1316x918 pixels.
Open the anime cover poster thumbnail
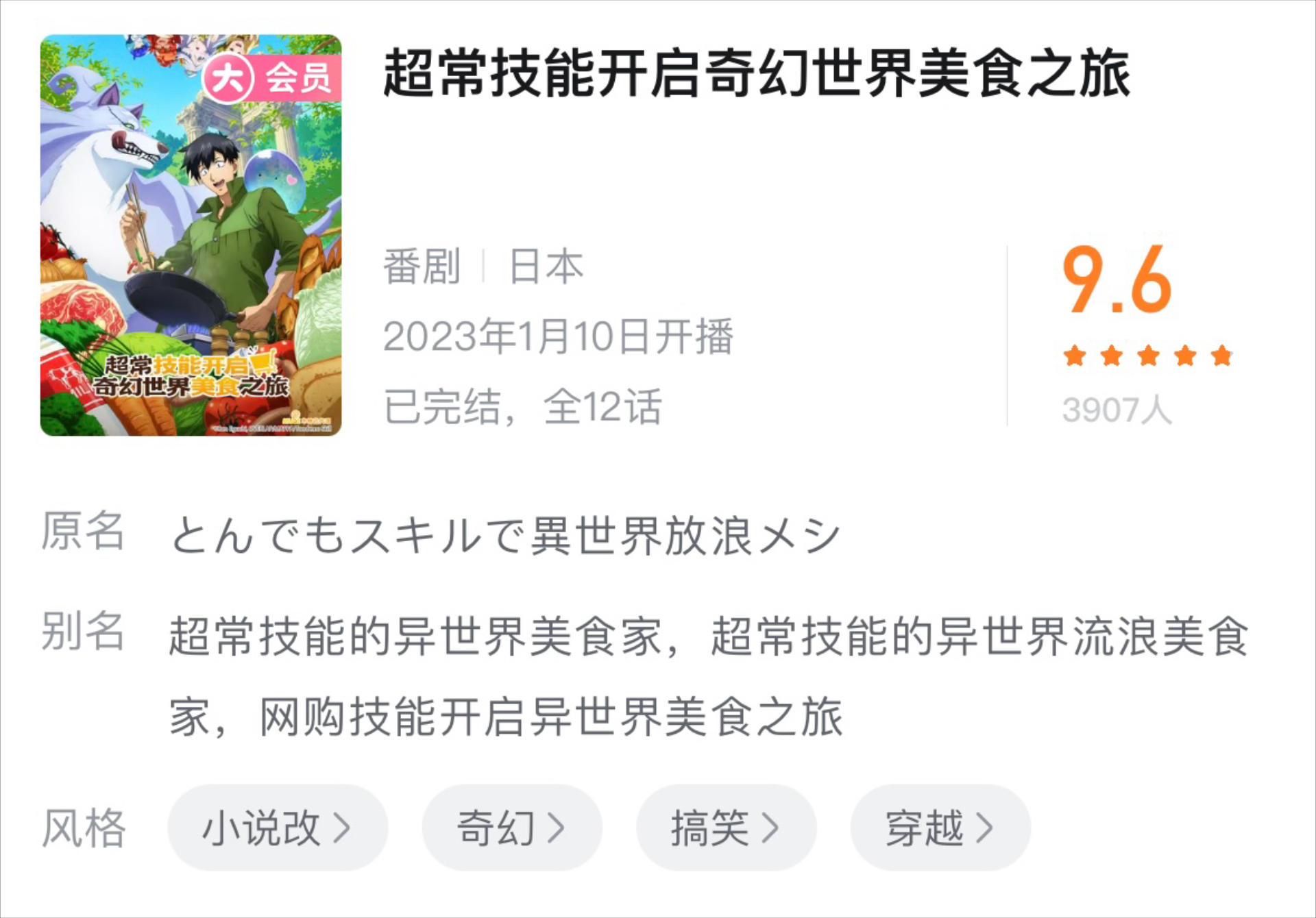pyautogui.click(x=191, y=235)
